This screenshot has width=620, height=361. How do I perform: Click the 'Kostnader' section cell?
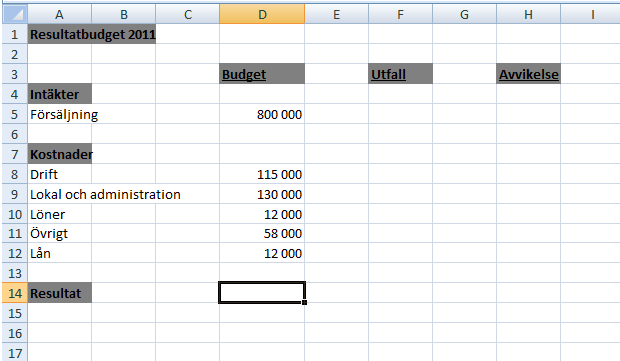click(x=60, y=154)
